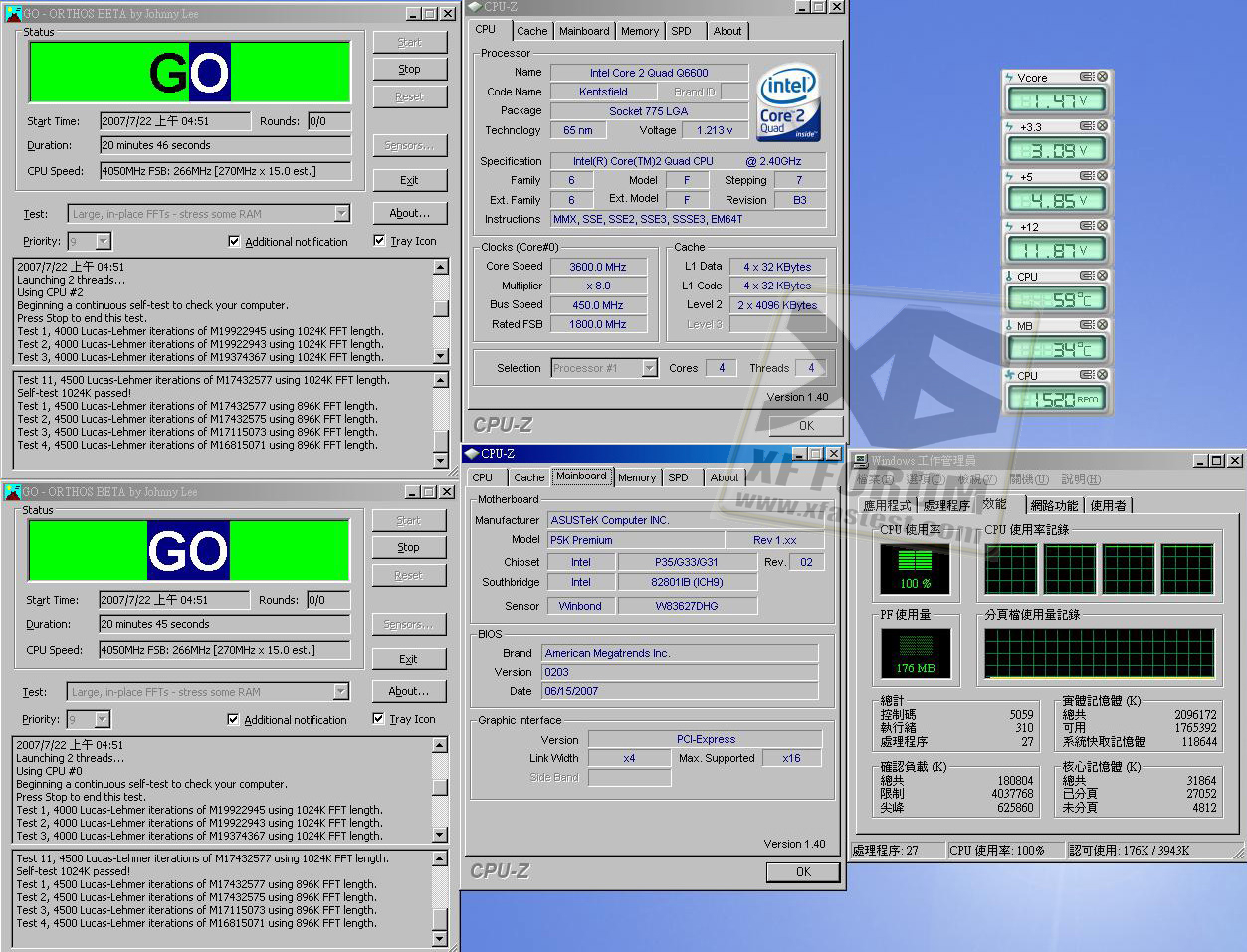Click the +12 lightning bolt icon
Image resolution: width=1247 pixels, height=952 pixels.
point(1009,226)
